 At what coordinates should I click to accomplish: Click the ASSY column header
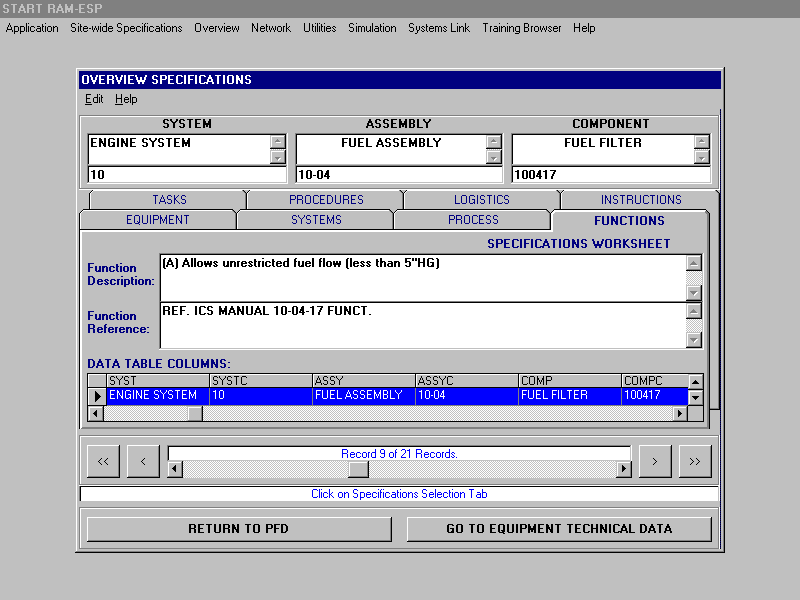click(x=364, y=381)
